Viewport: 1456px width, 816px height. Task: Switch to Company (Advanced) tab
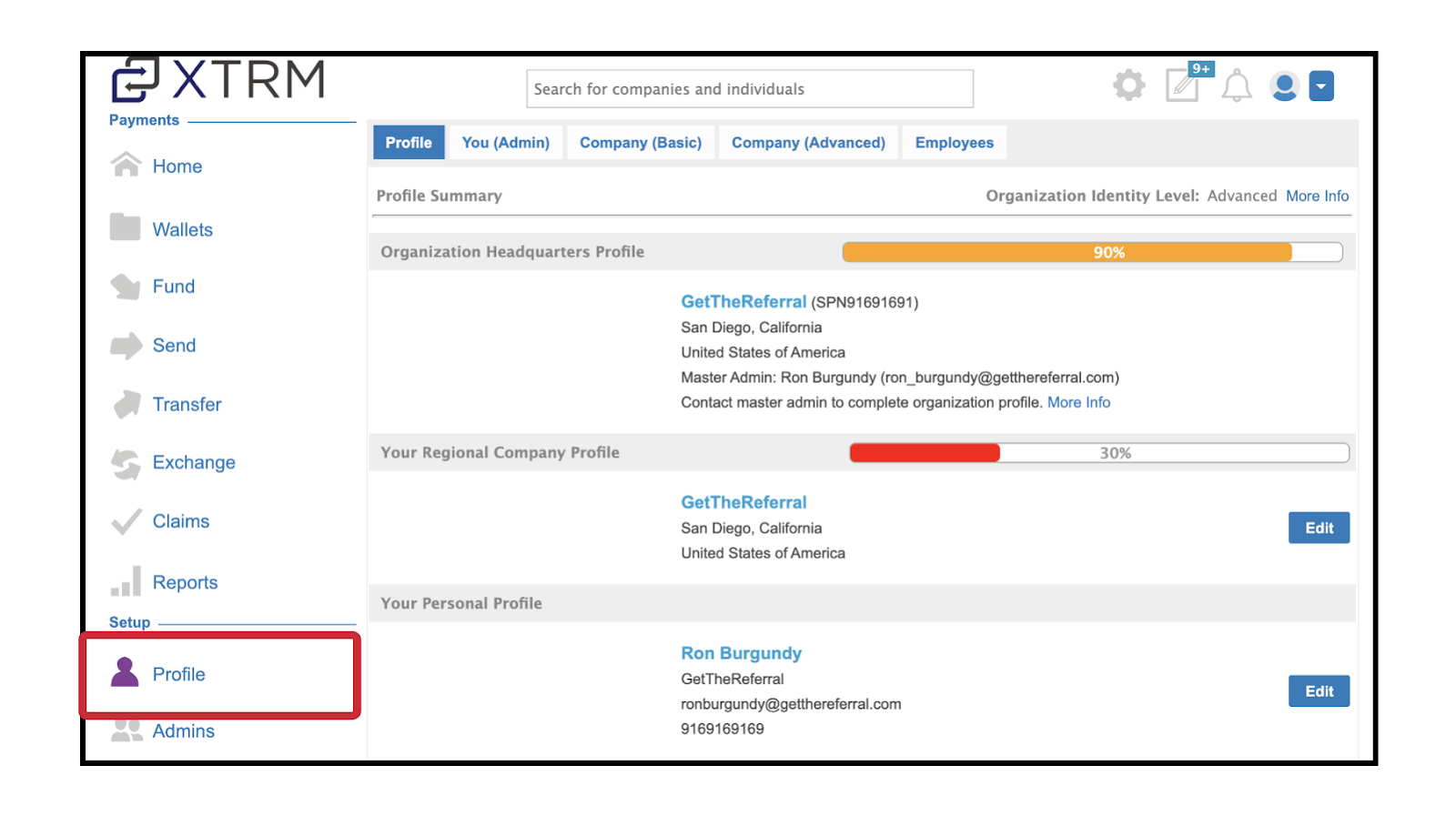click(x=808, y=143)
